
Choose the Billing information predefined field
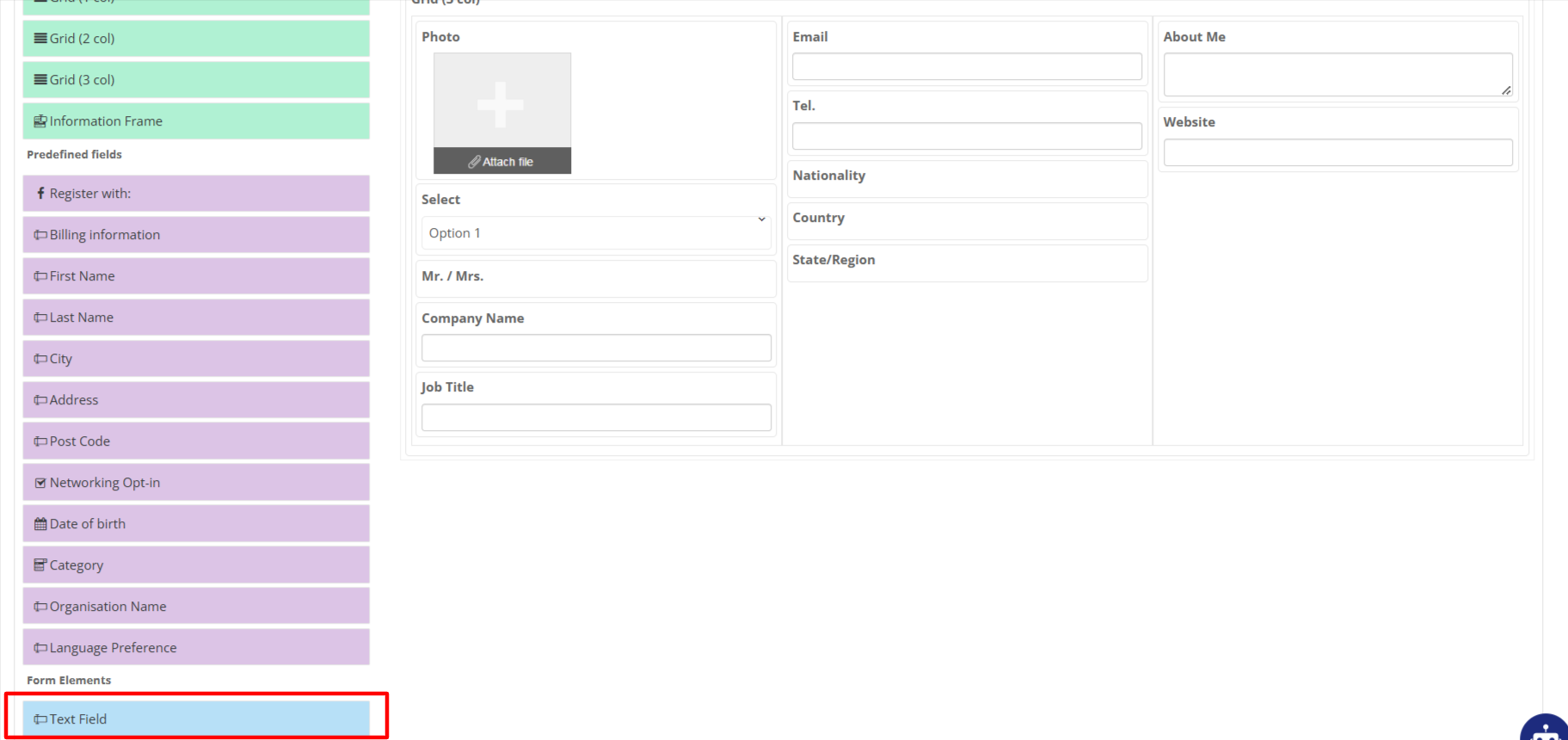(x=196, y=235)
